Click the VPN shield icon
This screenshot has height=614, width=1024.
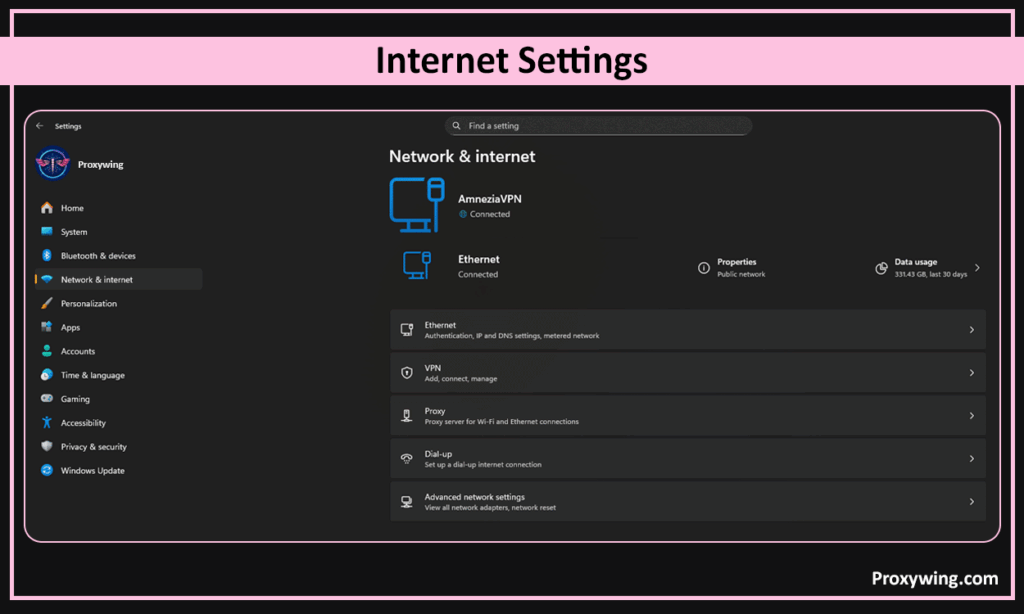pyautogui.click(x=407, y=373)
